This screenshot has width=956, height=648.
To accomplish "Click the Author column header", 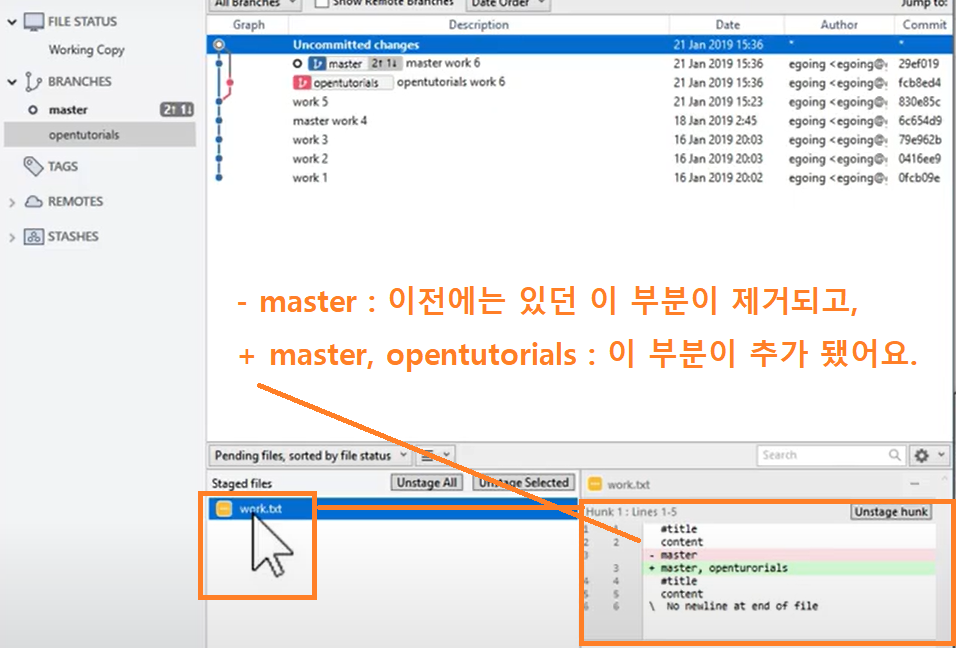I will click(839, 25).
